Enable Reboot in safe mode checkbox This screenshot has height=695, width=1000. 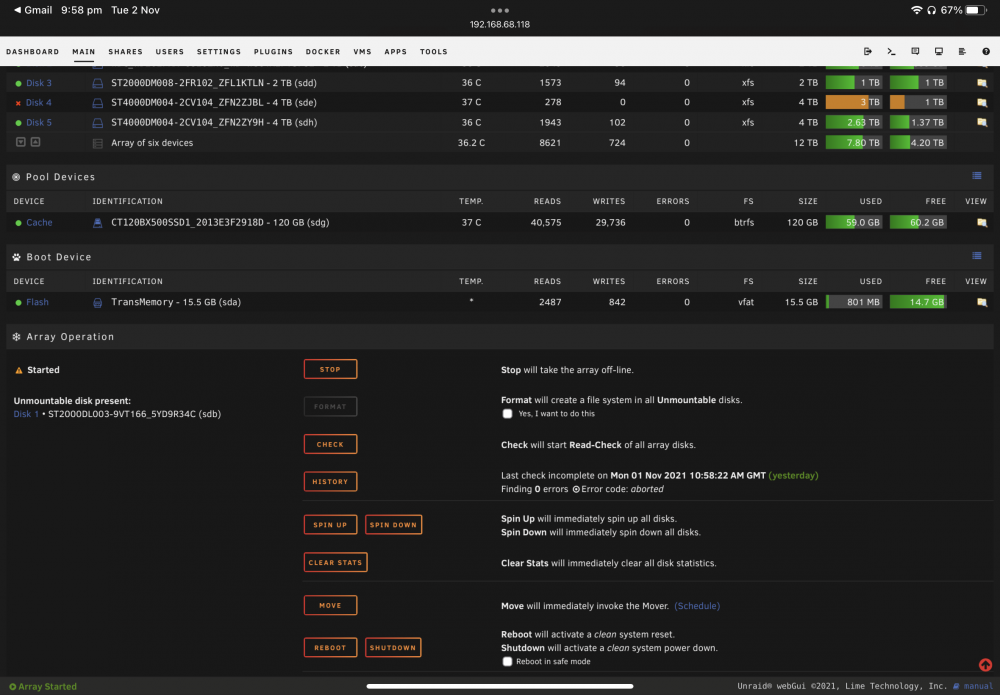[x=507, y=661]
